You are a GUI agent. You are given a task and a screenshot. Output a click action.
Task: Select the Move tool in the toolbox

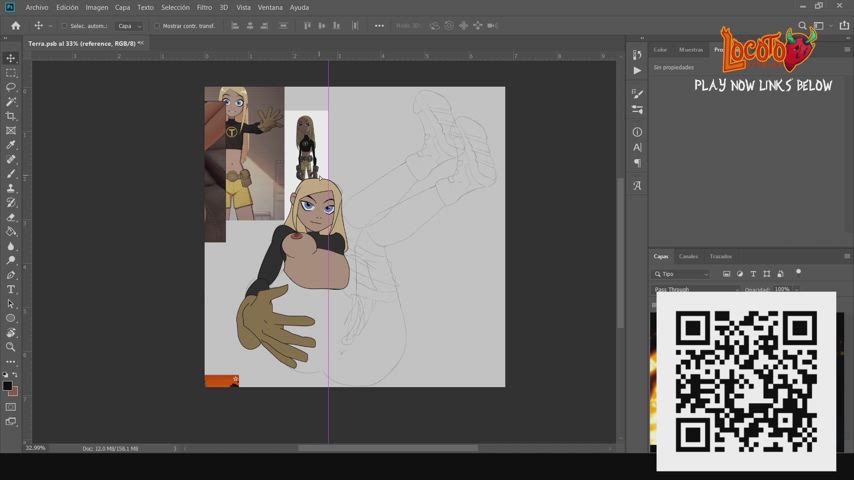(x=10, y=58)
